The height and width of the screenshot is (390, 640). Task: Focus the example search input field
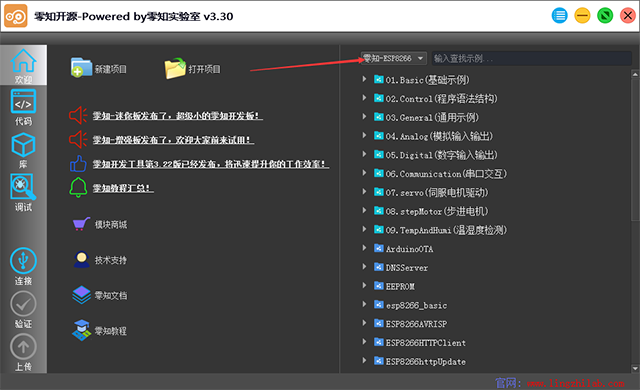click(532, 58)
